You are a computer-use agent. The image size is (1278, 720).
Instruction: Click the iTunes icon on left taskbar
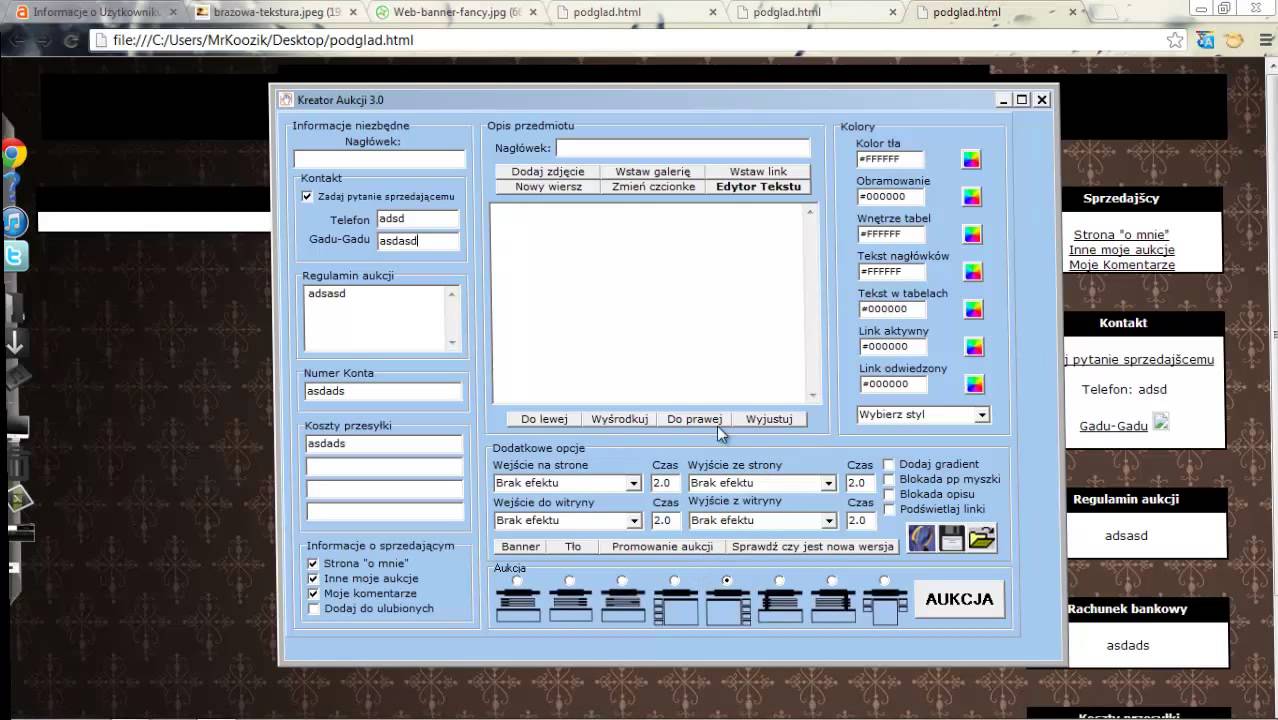[14, 221]
